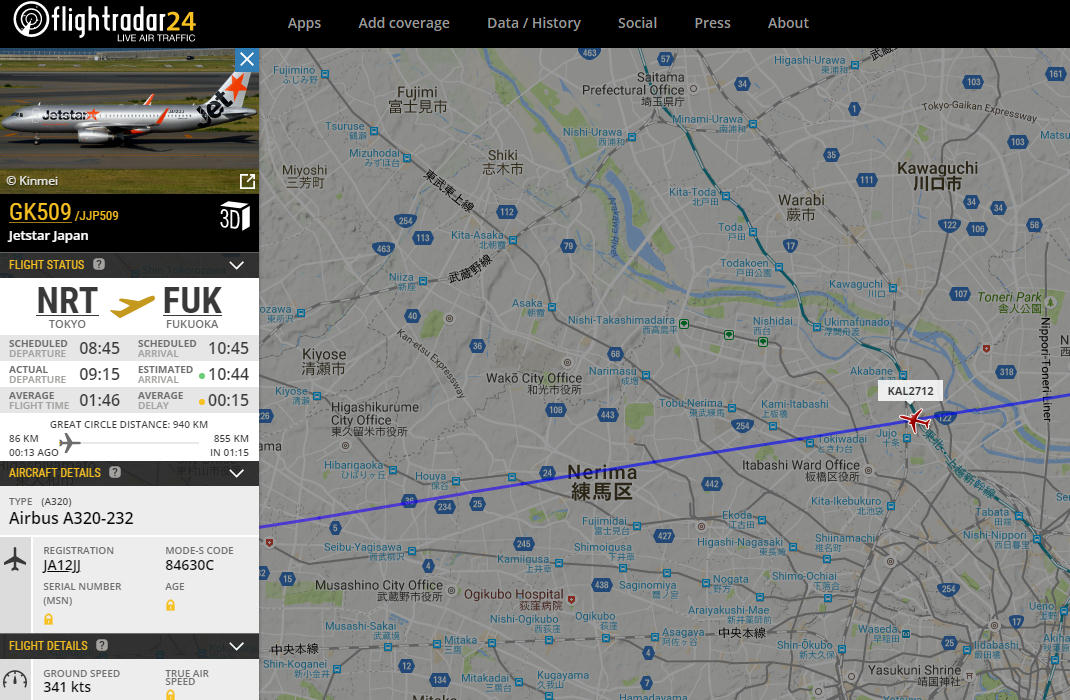Click Great Circle Distance 940 KM text

tap(129, 424)
